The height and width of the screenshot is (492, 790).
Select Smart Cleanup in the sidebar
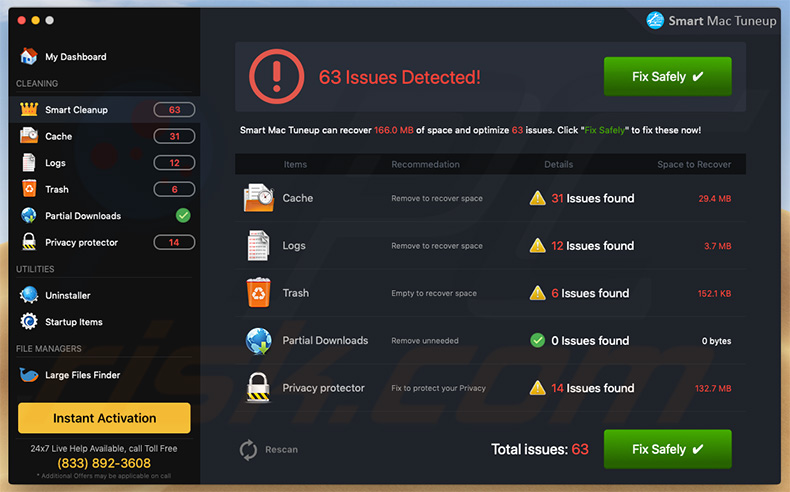tap(104, 109)
